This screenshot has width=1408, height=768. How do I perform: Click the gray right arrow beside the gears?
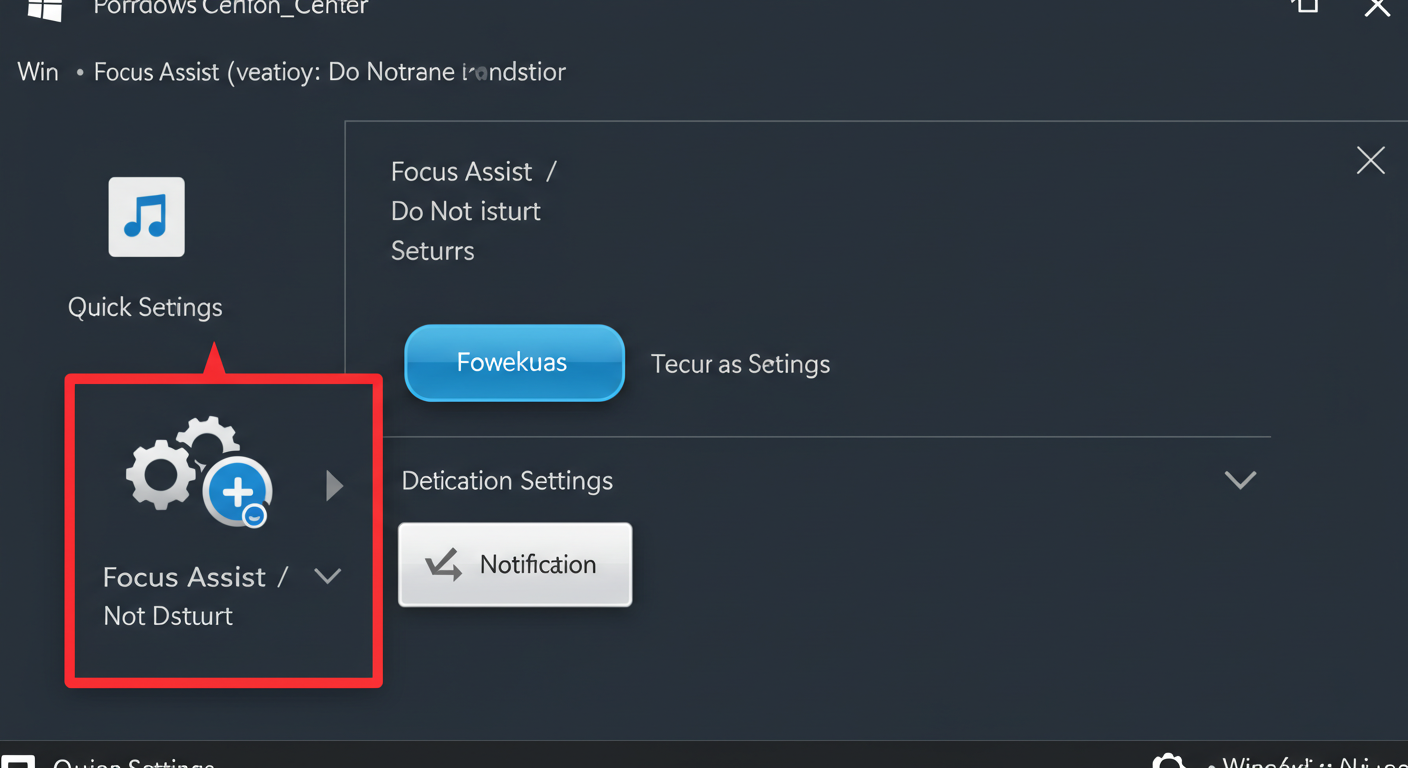(334, 486)
